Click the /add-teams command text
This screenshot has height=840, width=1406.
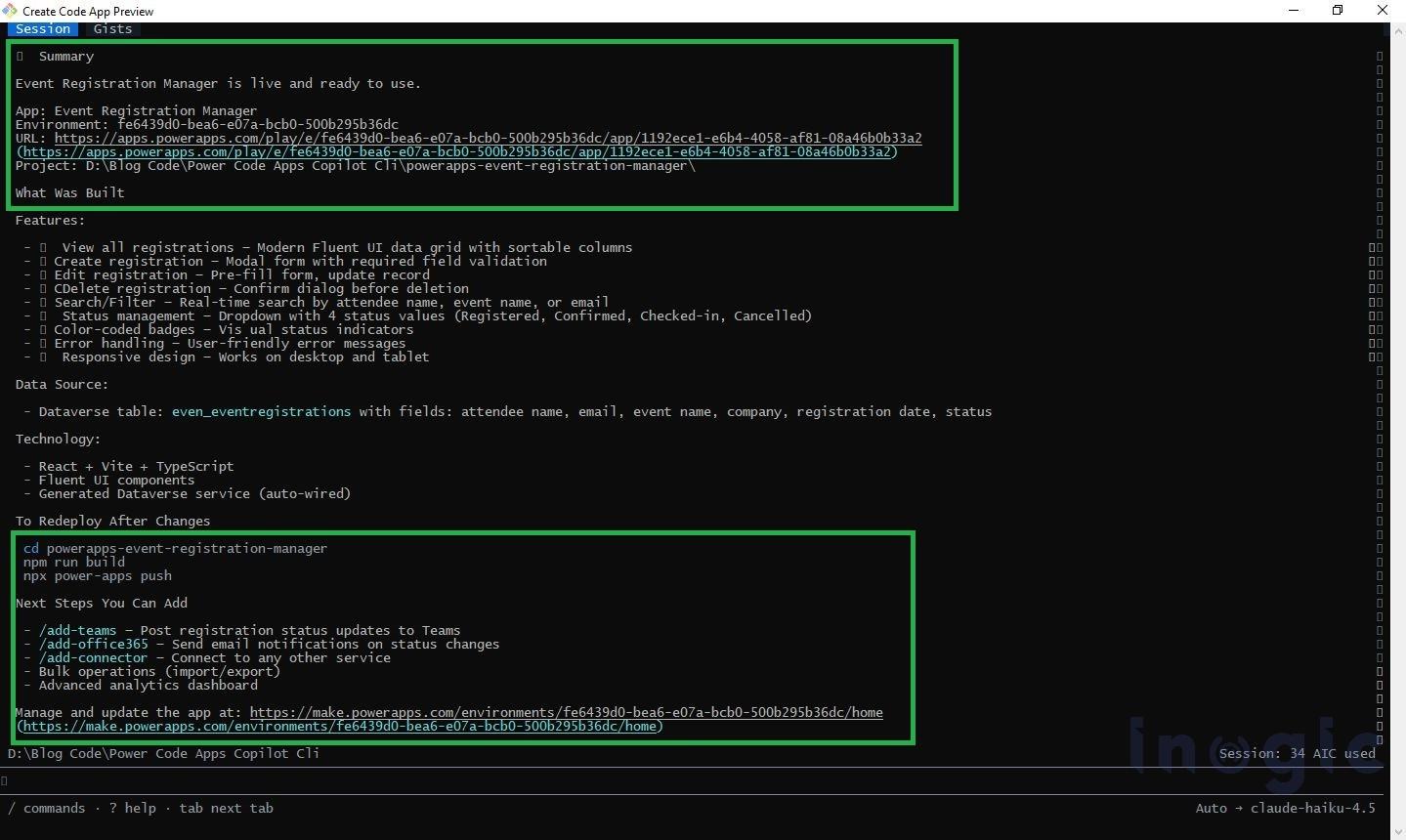click(x=77, y=630)
